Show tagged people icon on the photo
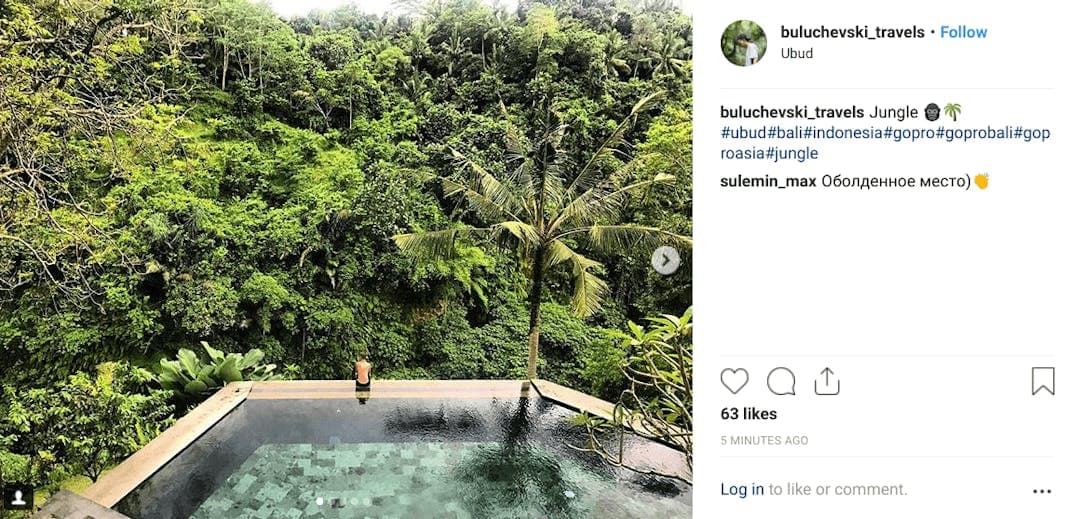This screenshot has height=519, width=1080. click(x=18, y=497)
